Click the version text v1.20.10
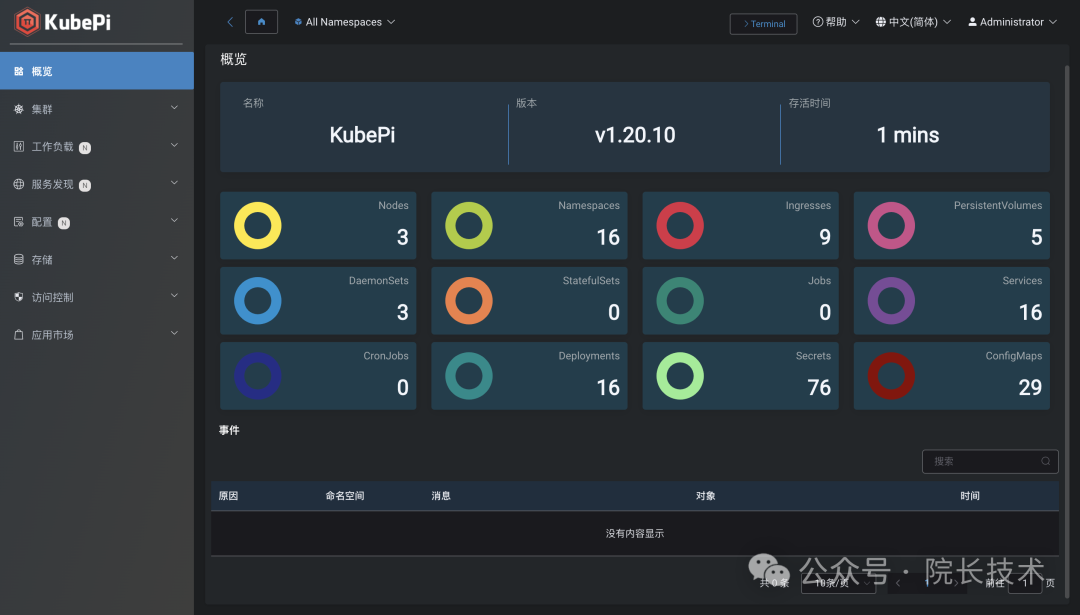This screenshot has height=615, width=1080. [635, 135]
